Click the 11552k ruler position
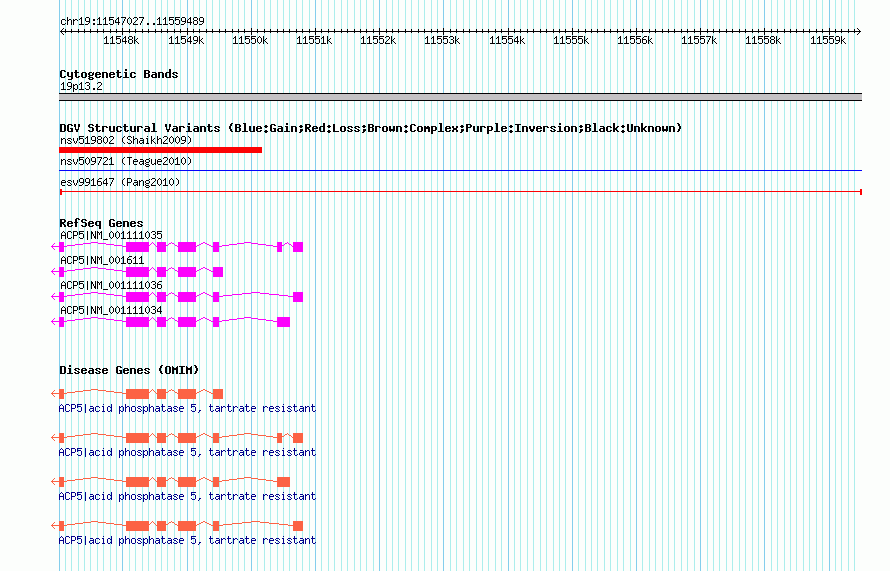The image size is (890, 571). click(x=378, y=40)
